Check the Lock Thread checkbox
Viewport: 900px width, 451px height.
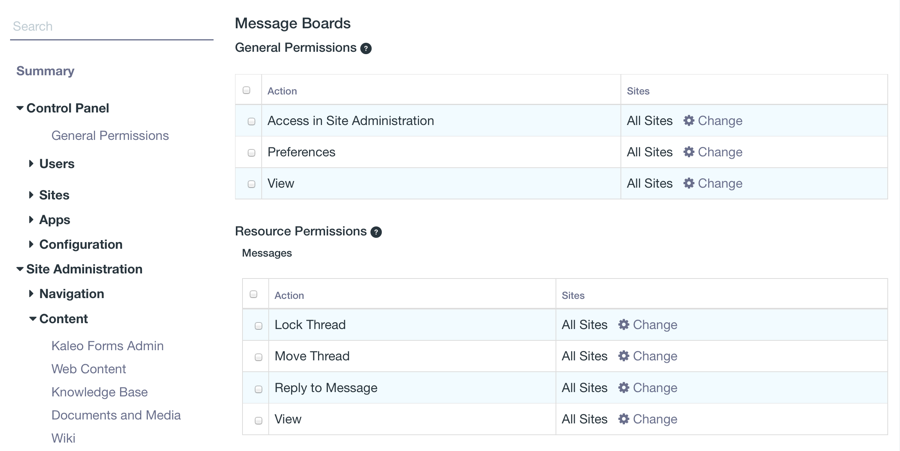tap(258, 326)
